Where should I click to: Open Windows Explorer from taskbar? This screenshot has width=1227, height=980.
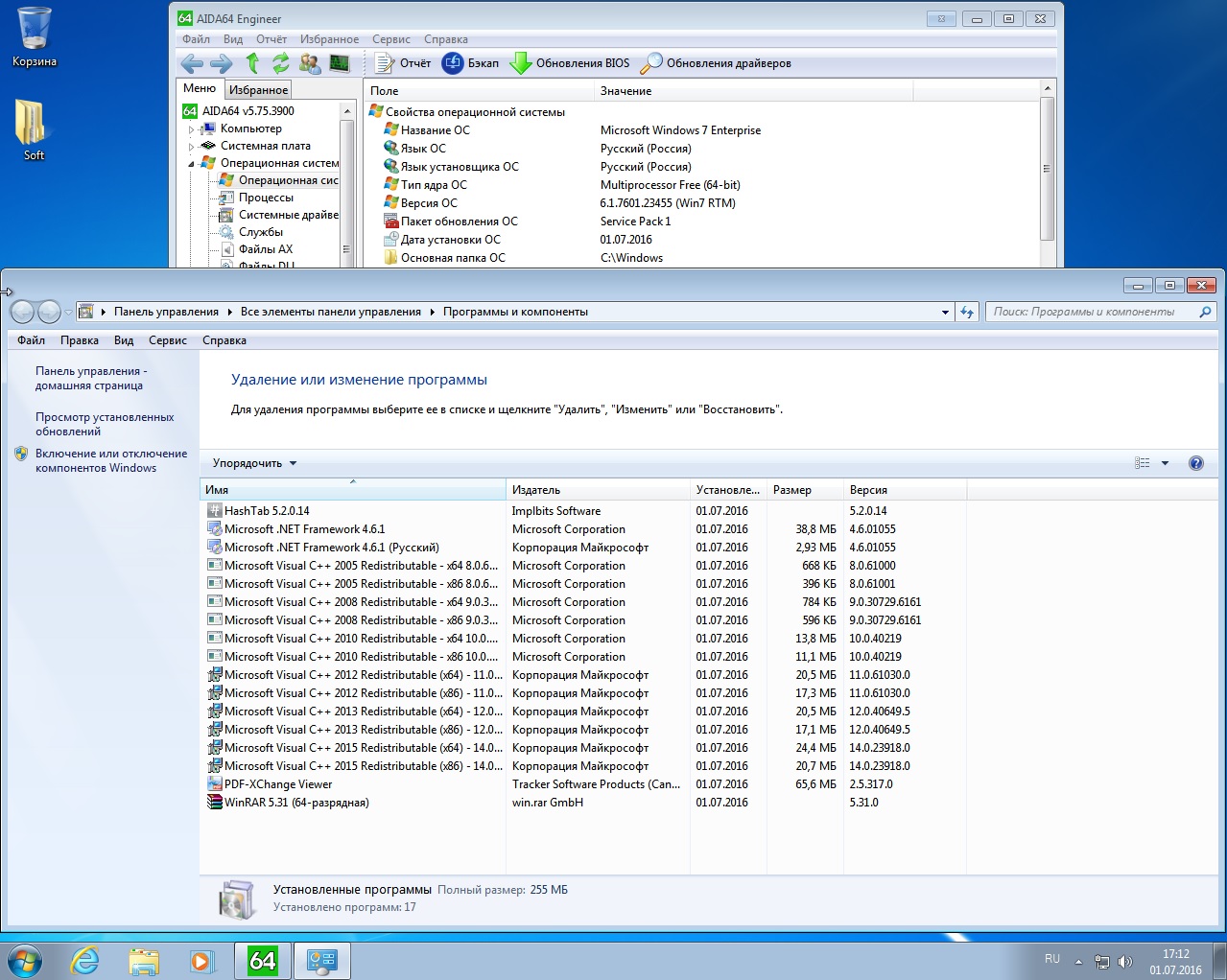pyautogui.click(x=144, y=960)
